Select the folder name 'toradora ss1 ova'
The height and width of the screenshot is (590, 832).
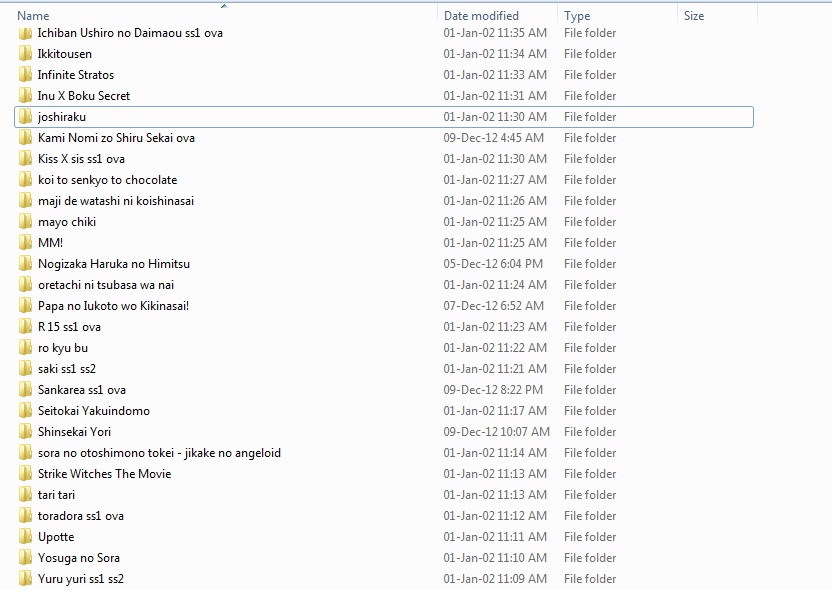[x=81, y=516]
